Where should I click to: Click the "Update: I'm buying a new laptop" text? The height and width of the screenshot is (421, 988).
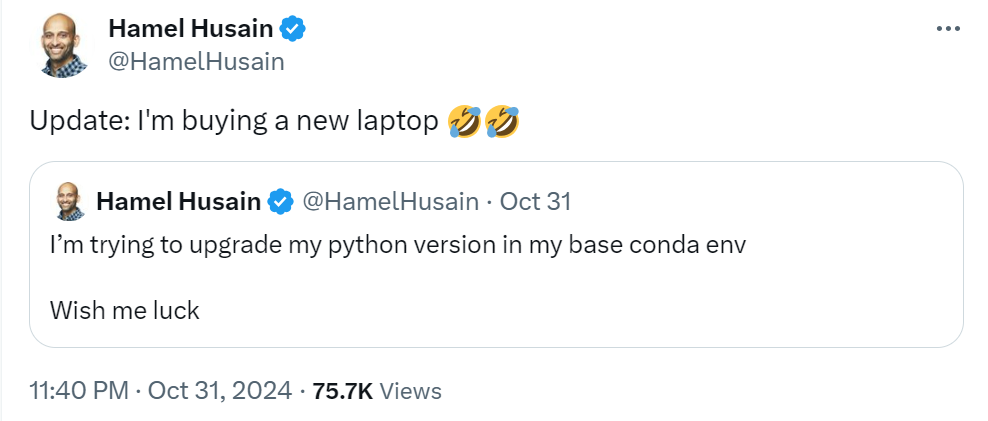(234, 122)
